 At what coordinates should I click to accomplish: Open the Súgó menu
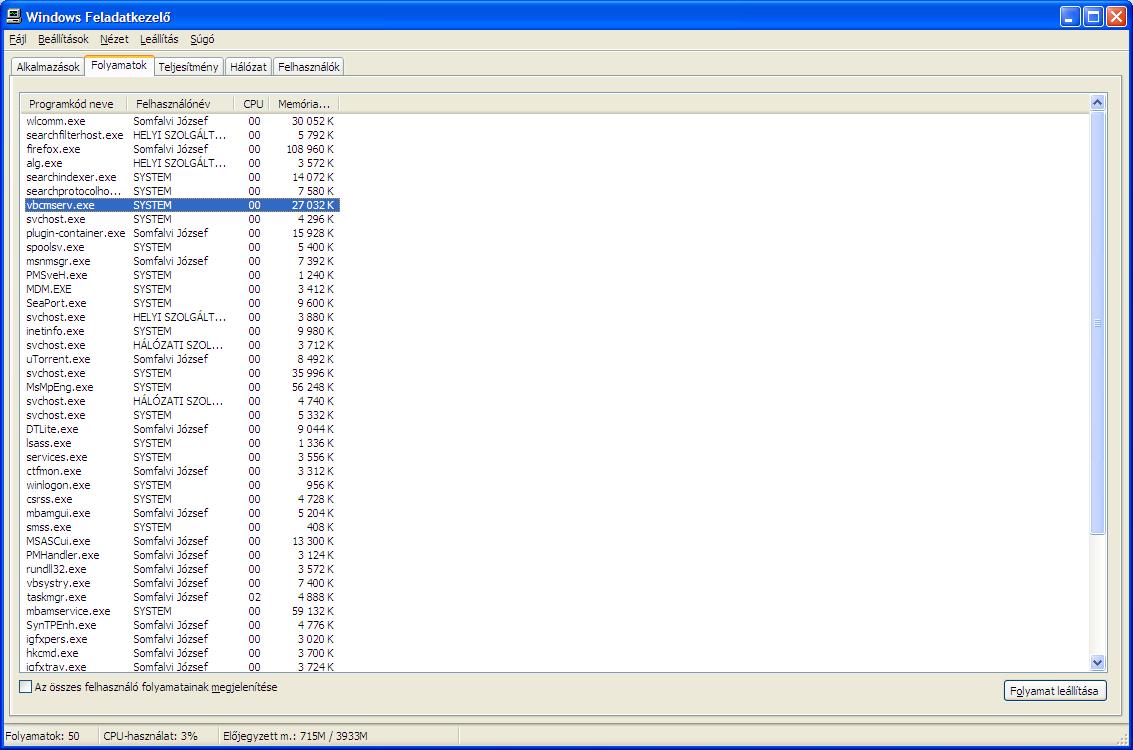(x=202, y=39)
